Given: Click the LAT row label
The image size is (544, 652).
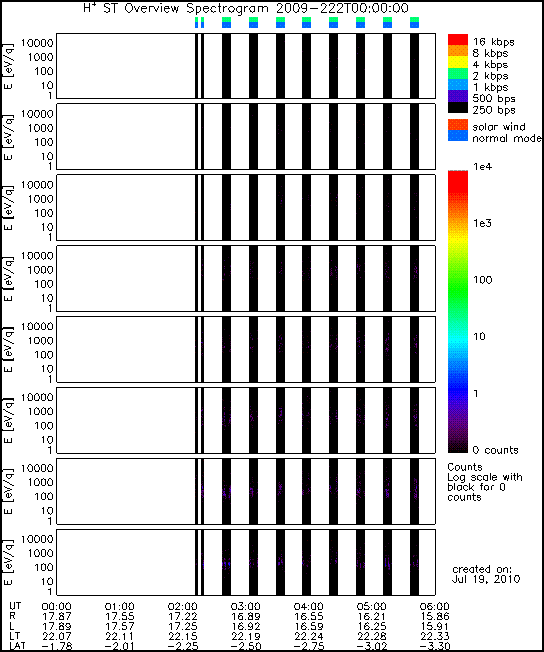Looking at the screenshot, I should click(x=17, y=646).
